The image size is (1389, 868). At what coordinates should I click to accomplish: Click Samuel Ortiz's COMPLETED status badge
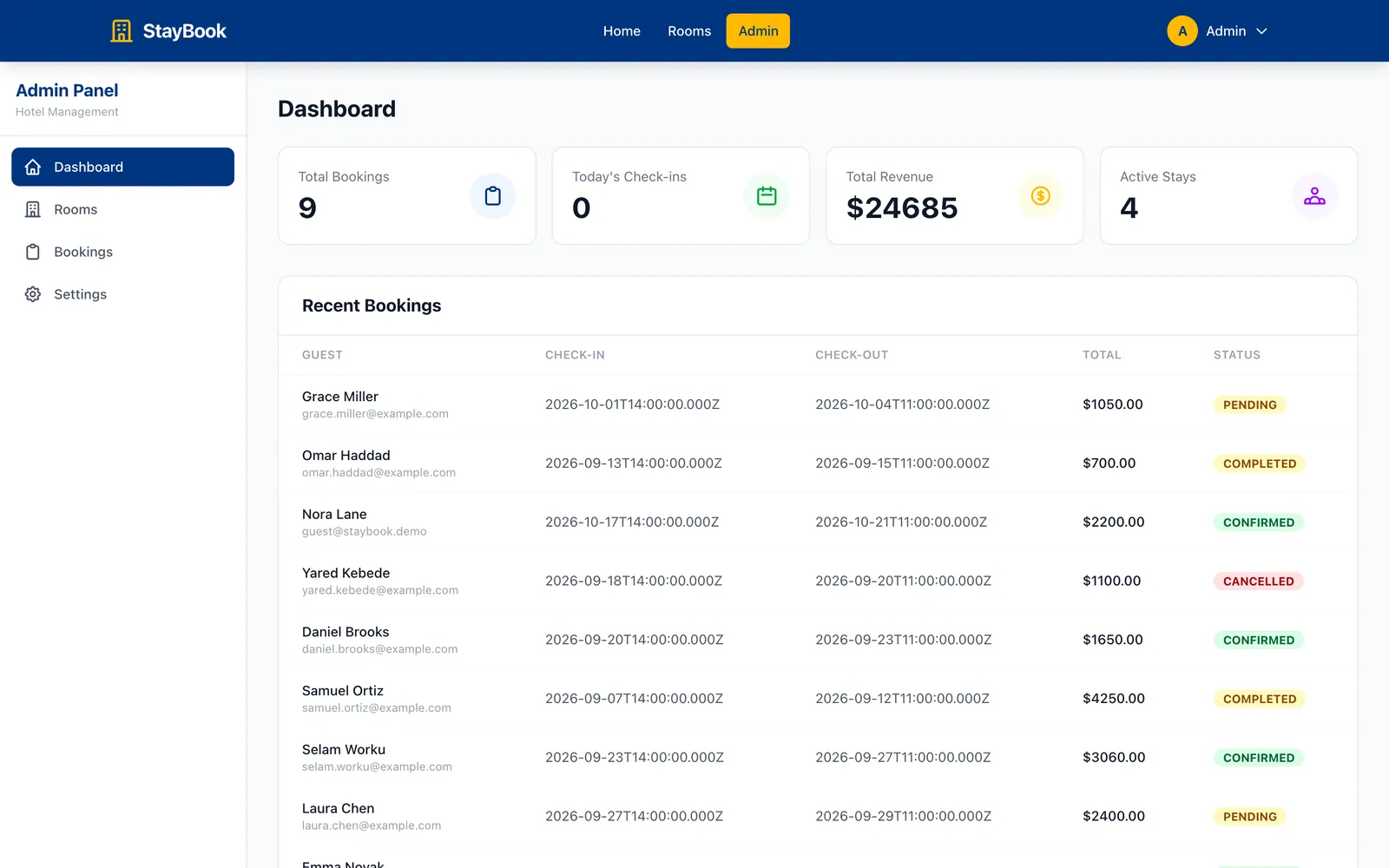(1260, 699)
